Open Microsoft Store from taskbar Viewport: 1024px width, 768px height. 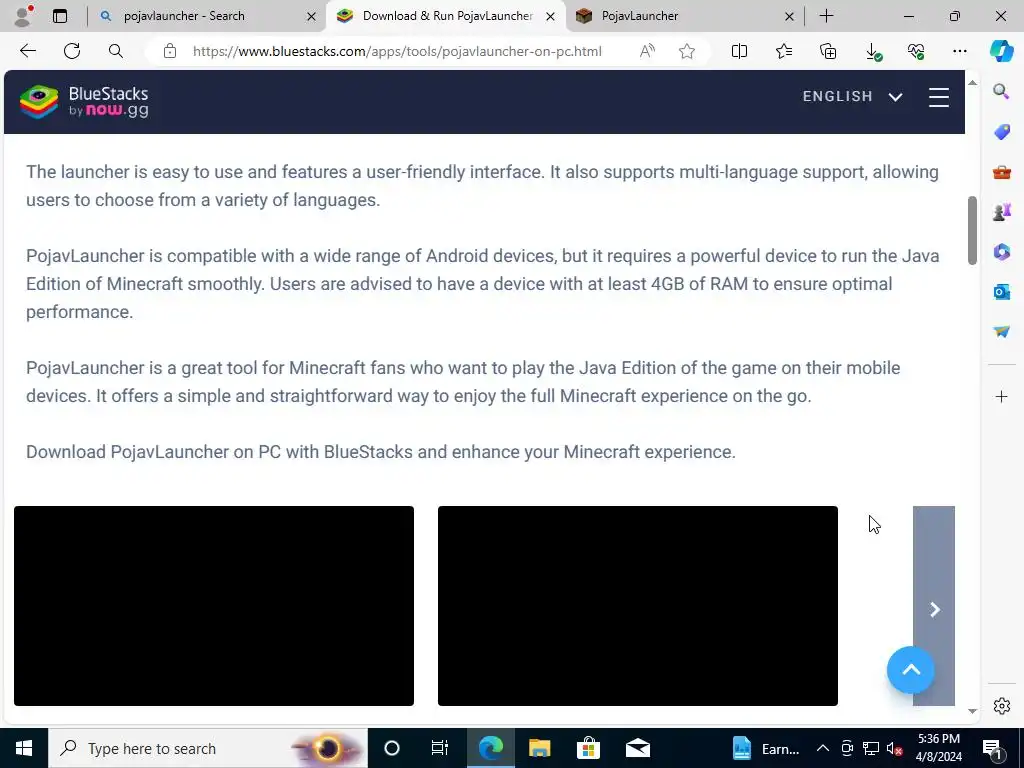pos(588,748)
